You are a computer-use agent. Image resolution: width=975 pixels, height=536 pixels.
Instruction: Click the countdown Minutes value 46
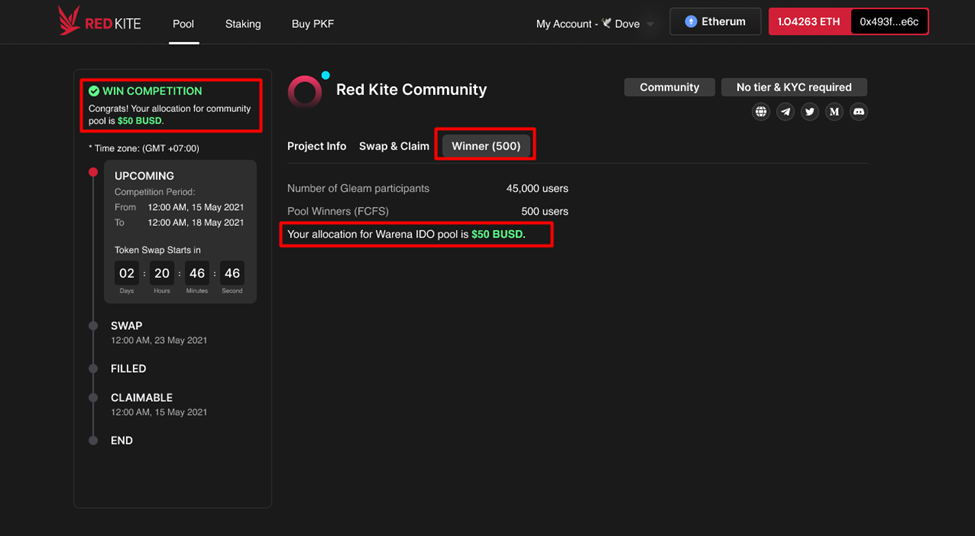point(197,273)
